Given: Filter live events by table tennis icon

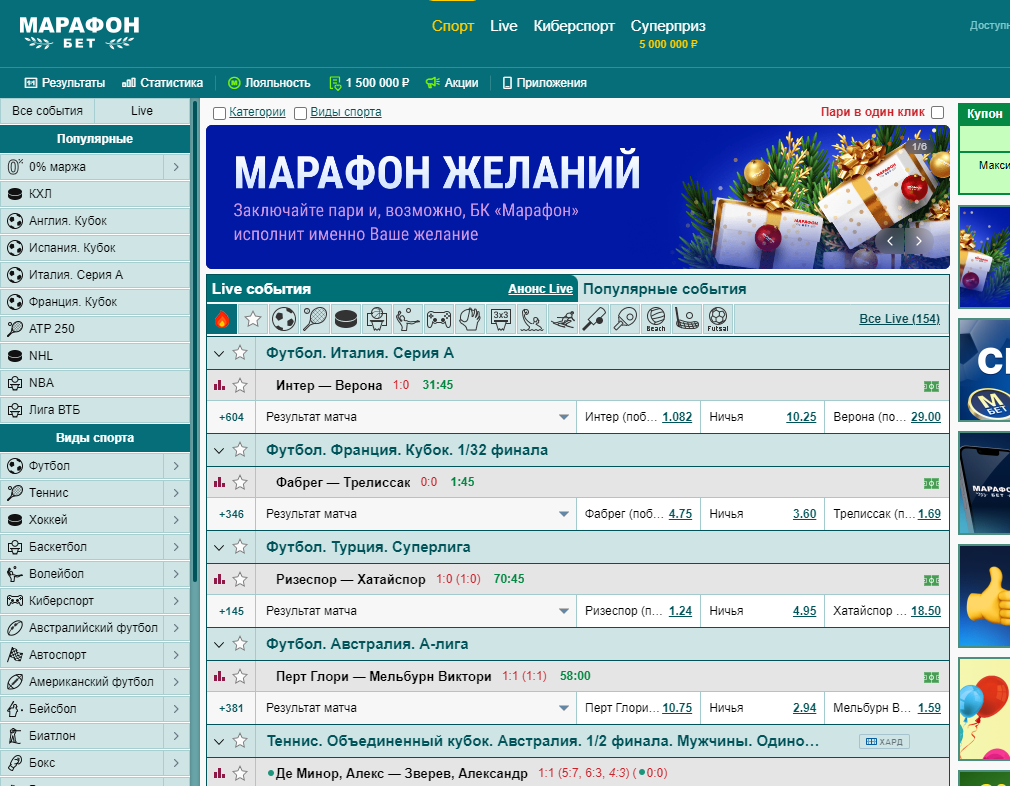Looking at the screenshot, I should [x=624, y=319].
